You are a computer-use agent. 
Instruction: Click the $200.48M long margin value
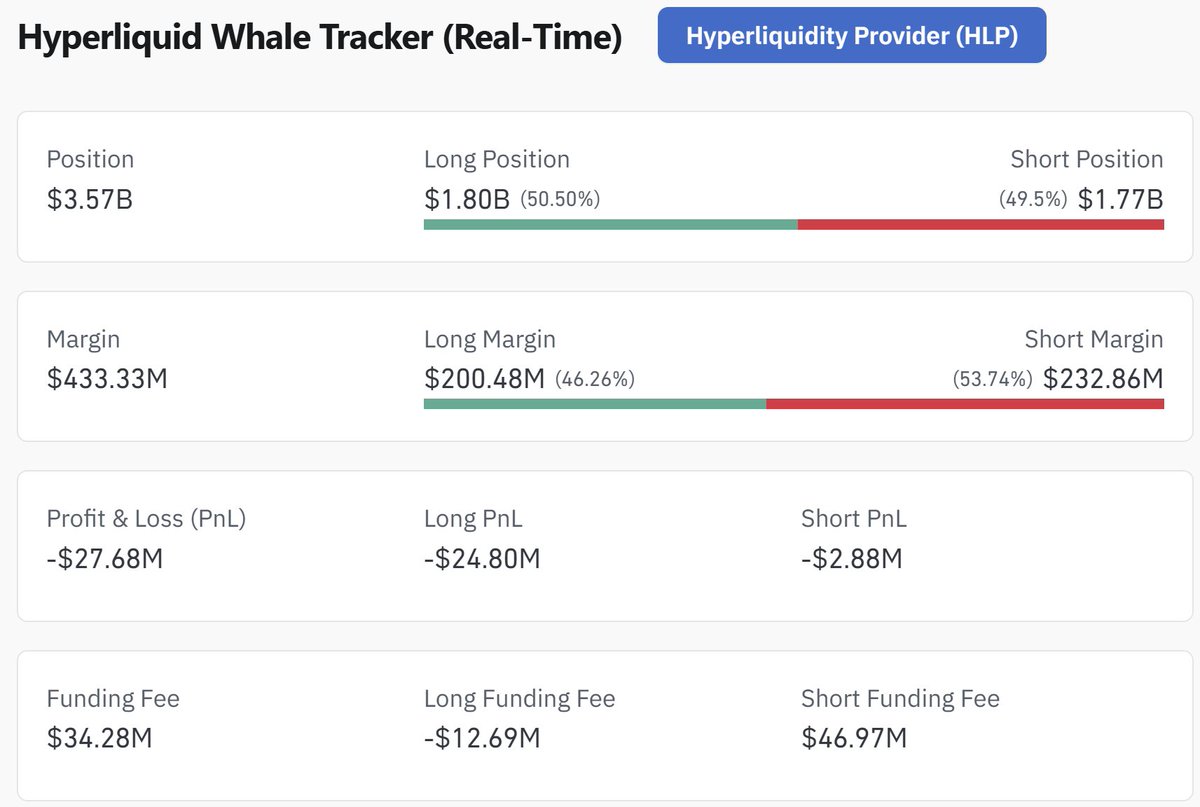pos(484,379)
